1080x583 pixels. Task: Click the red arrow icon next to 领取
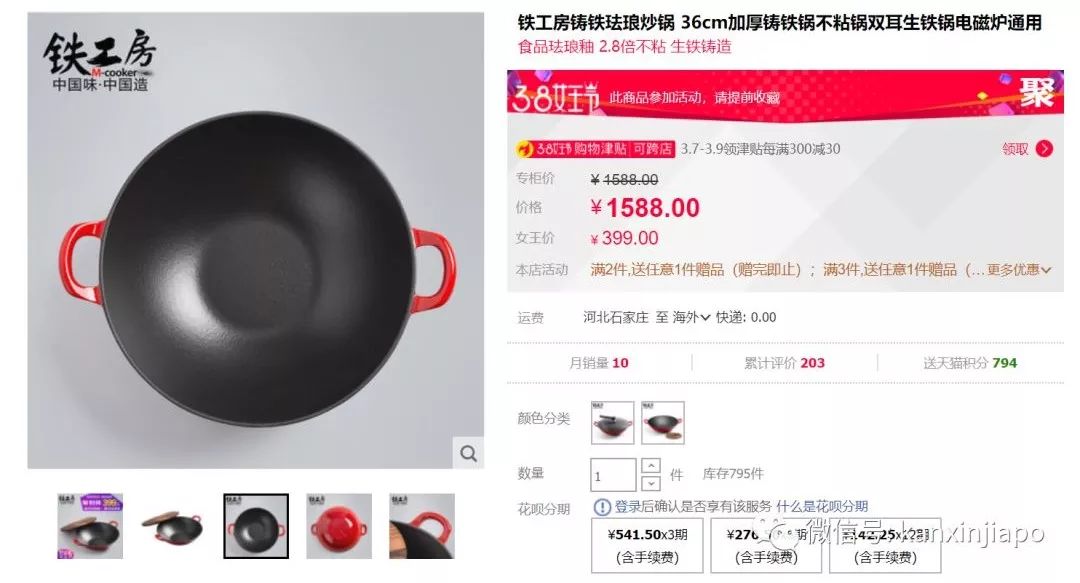point(1044,149)
